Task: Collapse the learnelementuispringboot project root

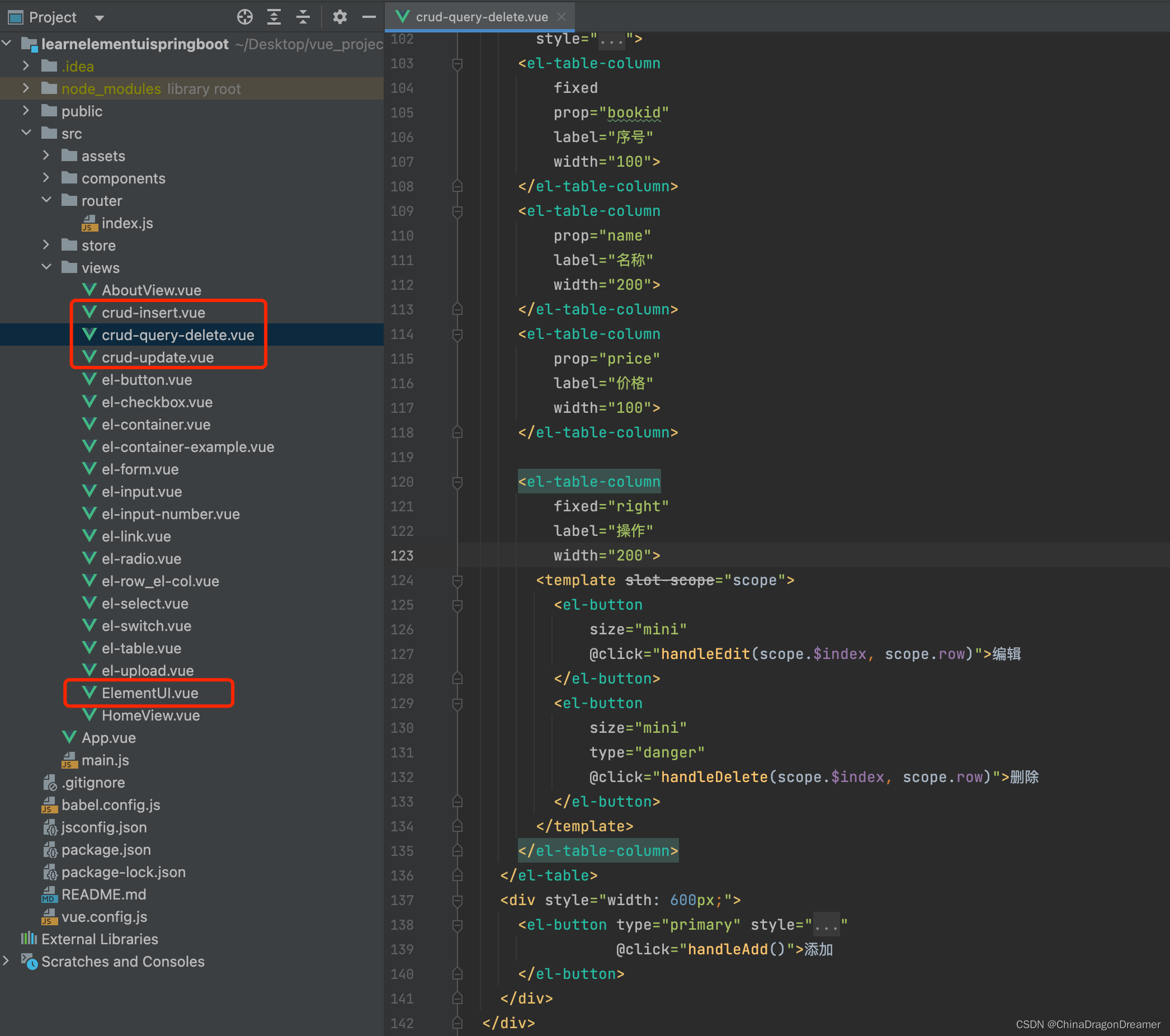Action: tap(7, 43)
